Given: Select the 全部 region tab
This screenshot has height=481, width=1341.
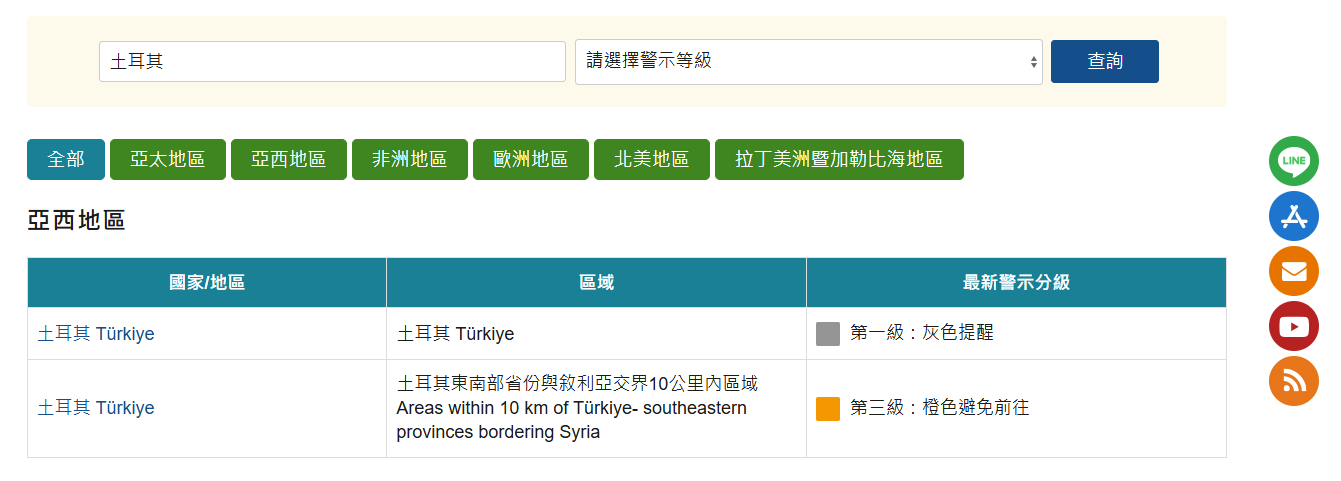Looking at the screenshot, I should tap(66, 160).
